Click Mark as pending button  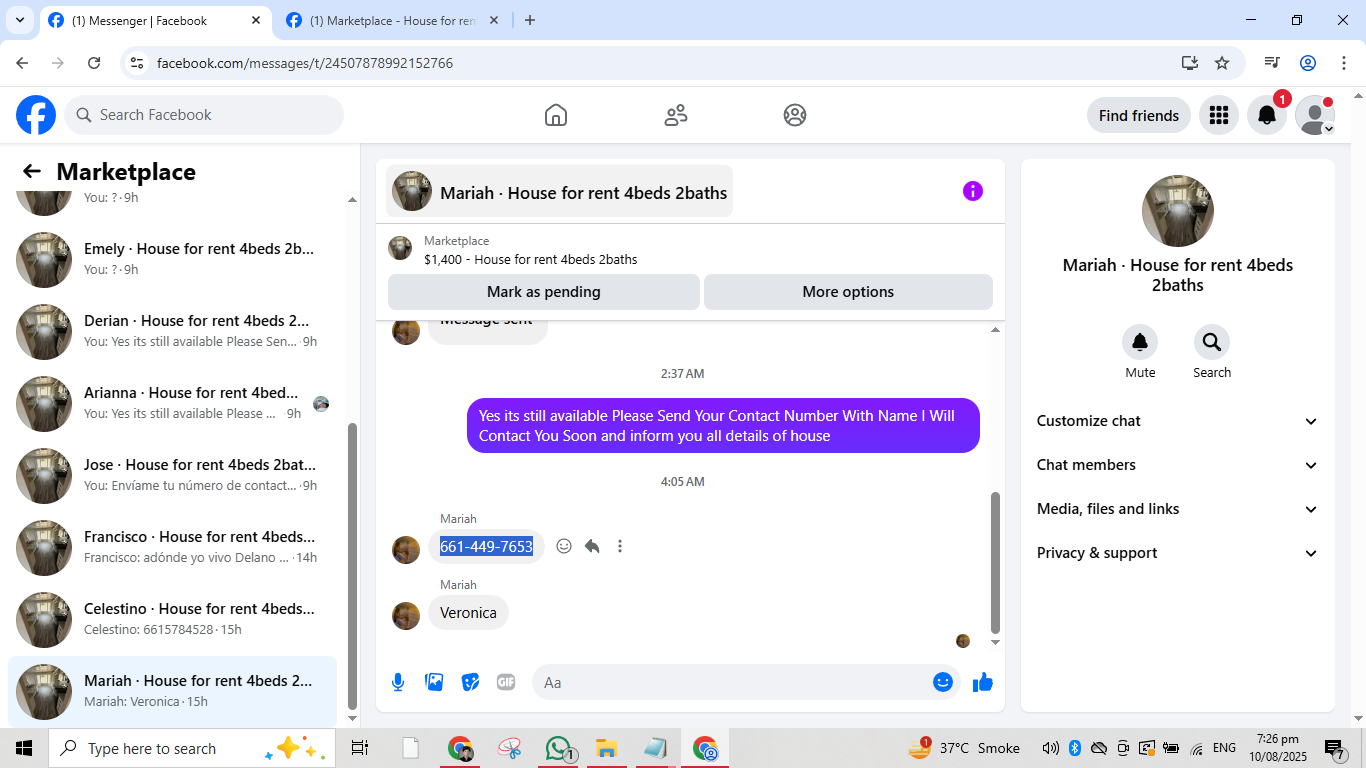click(x=544, y=292)
